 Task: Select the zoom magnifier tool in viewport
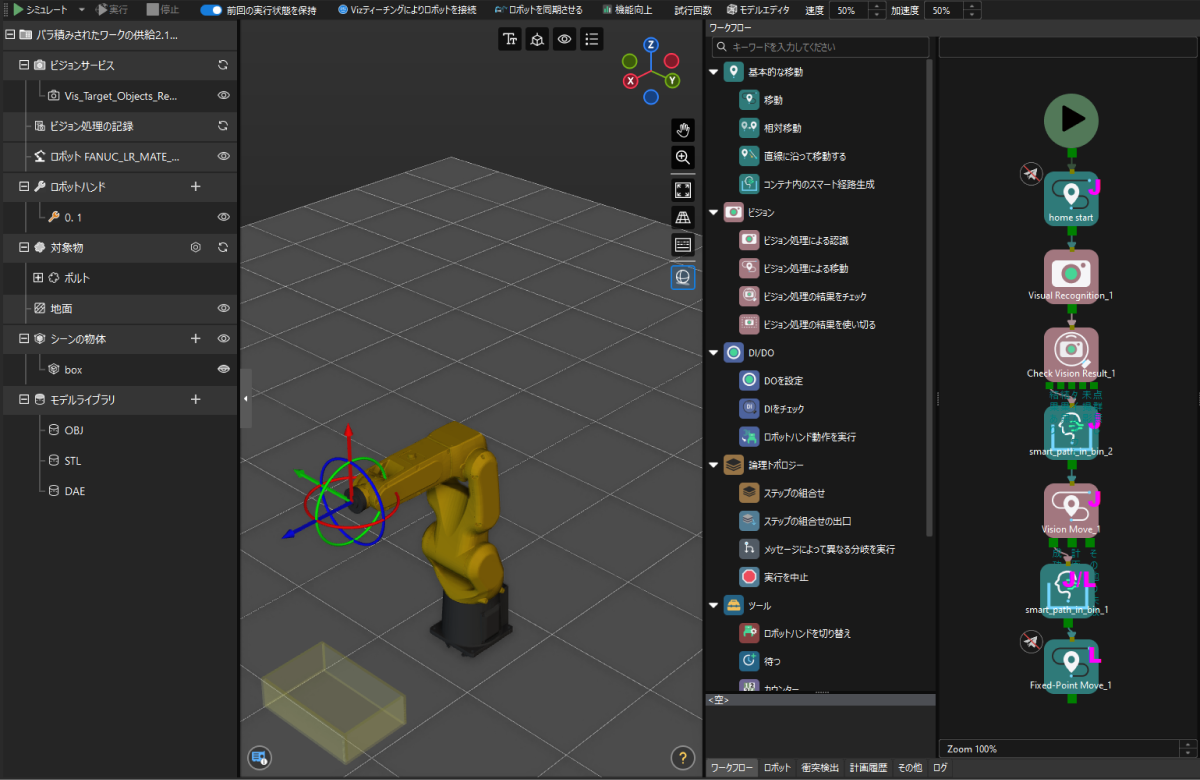tap(683, 158)
